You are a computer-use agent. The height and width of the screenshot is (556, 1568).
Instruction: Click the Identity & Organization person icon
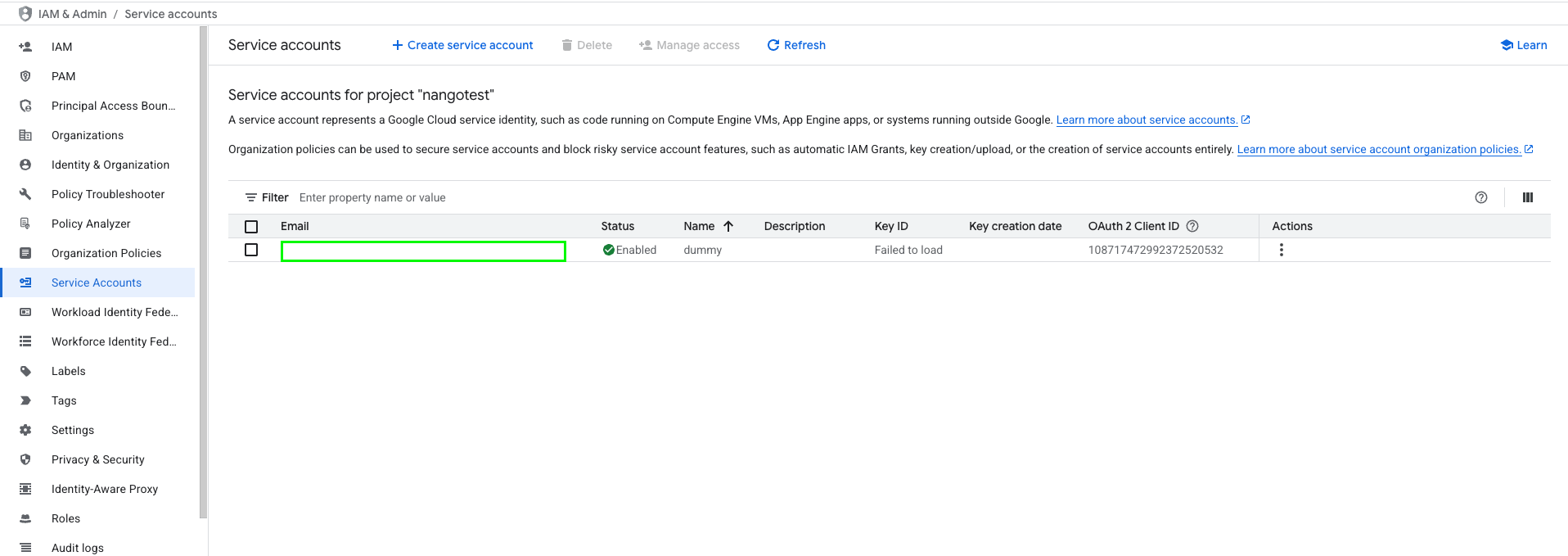[25, 165]
